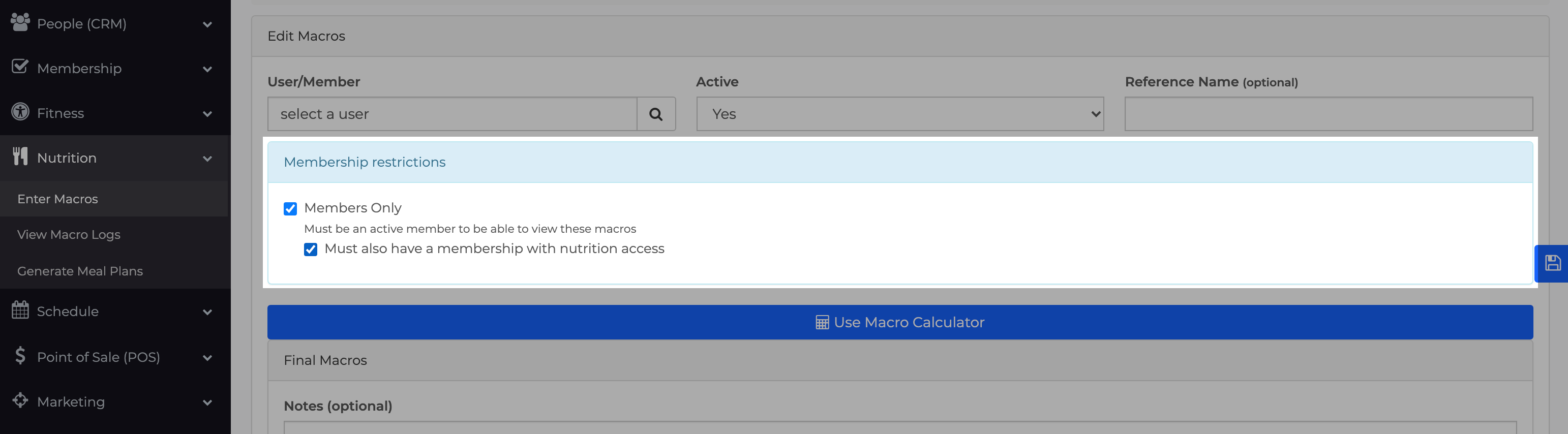Click the Schedule calendar icon
This screenshot has height=434, width=1568.
[20, 310]
